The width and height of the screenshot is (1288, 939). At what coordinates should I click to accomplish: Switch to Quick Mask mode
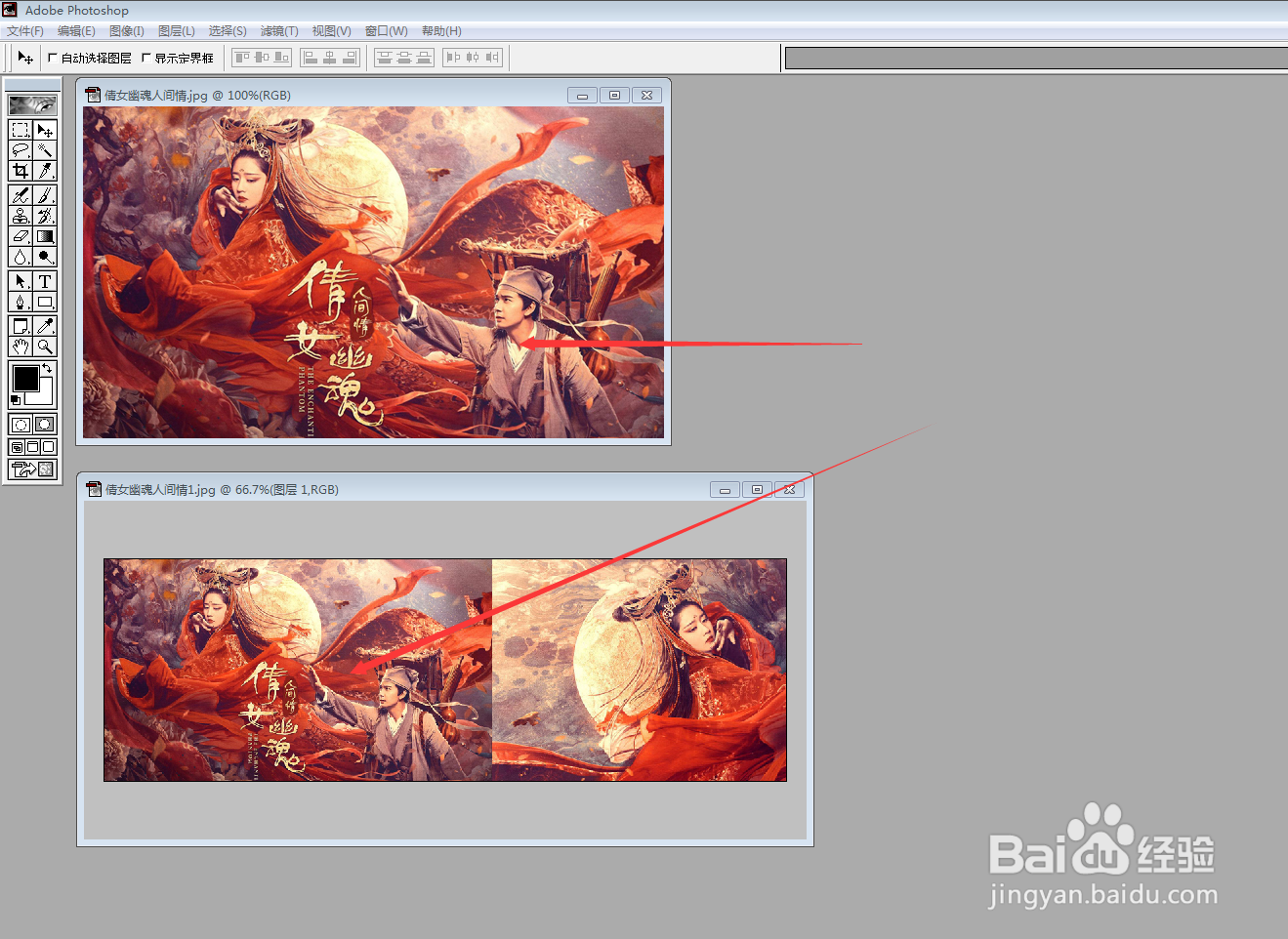[x=45, y=424]
